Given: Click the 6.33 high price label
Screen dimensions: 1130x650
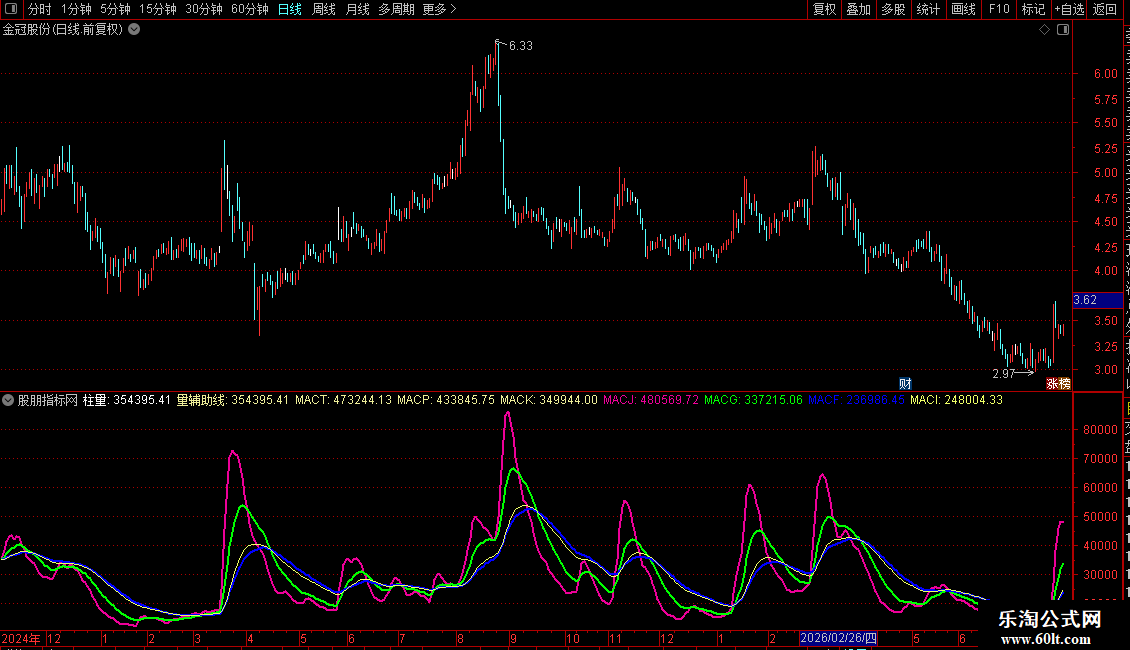Looking at the screenshot, I should [520, 45].
